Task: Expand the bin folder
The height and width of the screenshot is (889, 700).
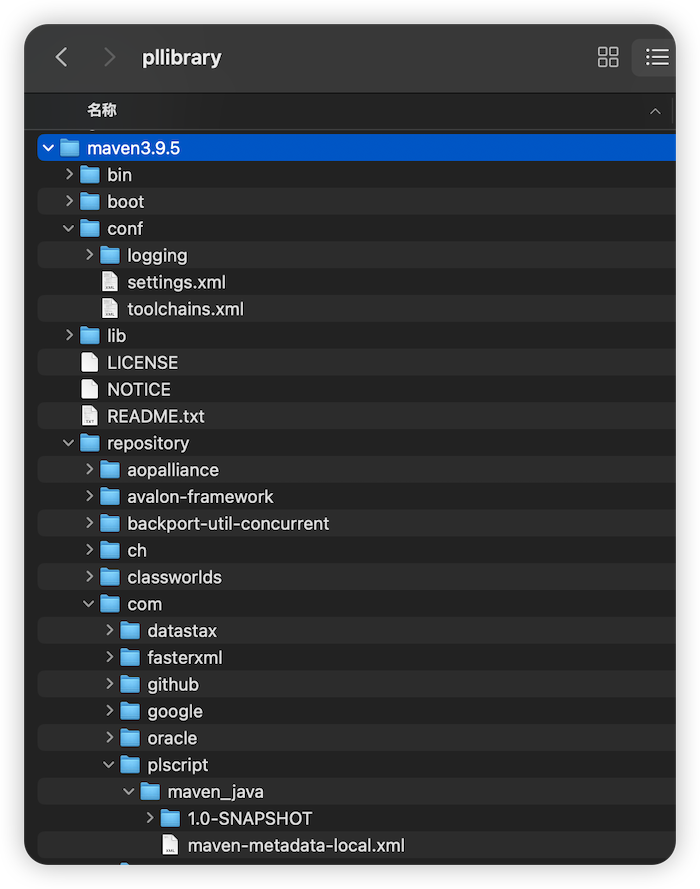Action: tap(69, 174)
